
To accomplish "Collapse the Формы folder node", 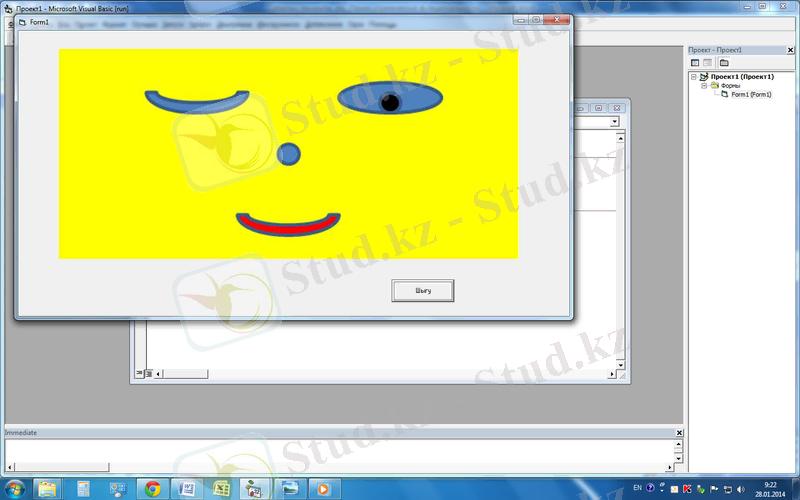I will (703, 85).
